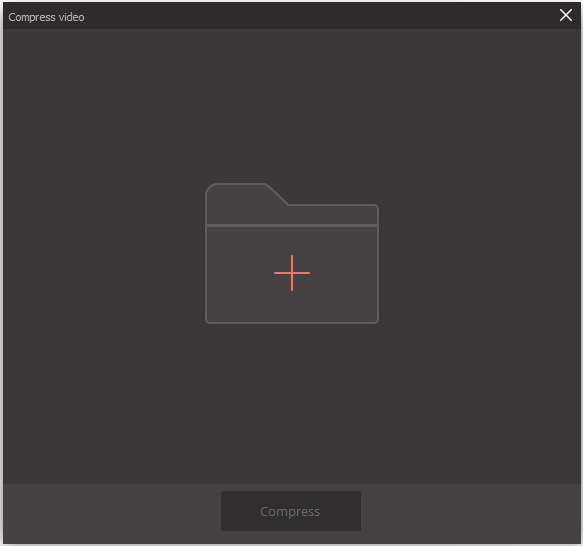This screenshot has height=546, width=583.
Task: Click the horizontal line across the folder
Action: 292,225
